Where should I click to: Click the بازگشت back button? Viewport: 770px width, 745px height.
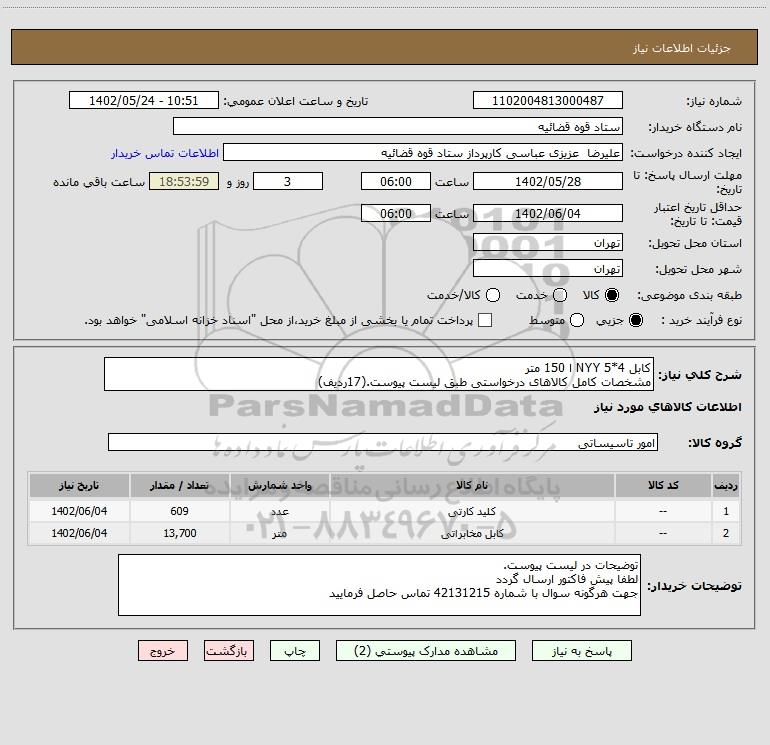click(229, 651)
